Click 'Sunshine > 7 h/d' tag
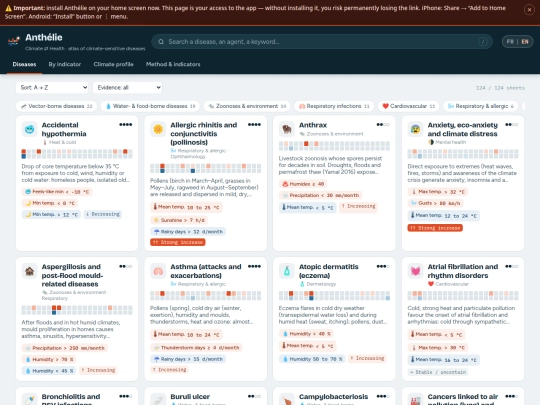Viewport: 540px width, 405px height. [x=179, y=220]
